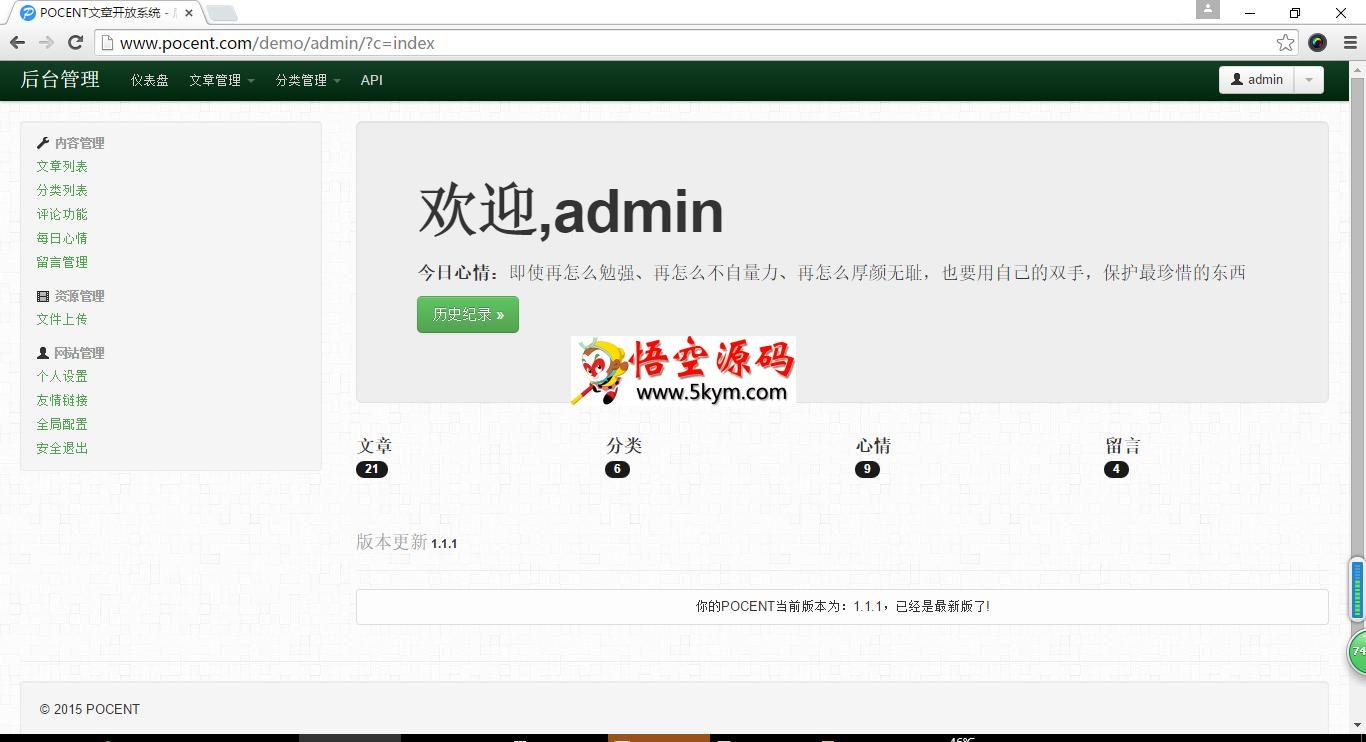Click the 后台管理 brand link
This screenshot has height=742, width=1366.
point(60,80)
